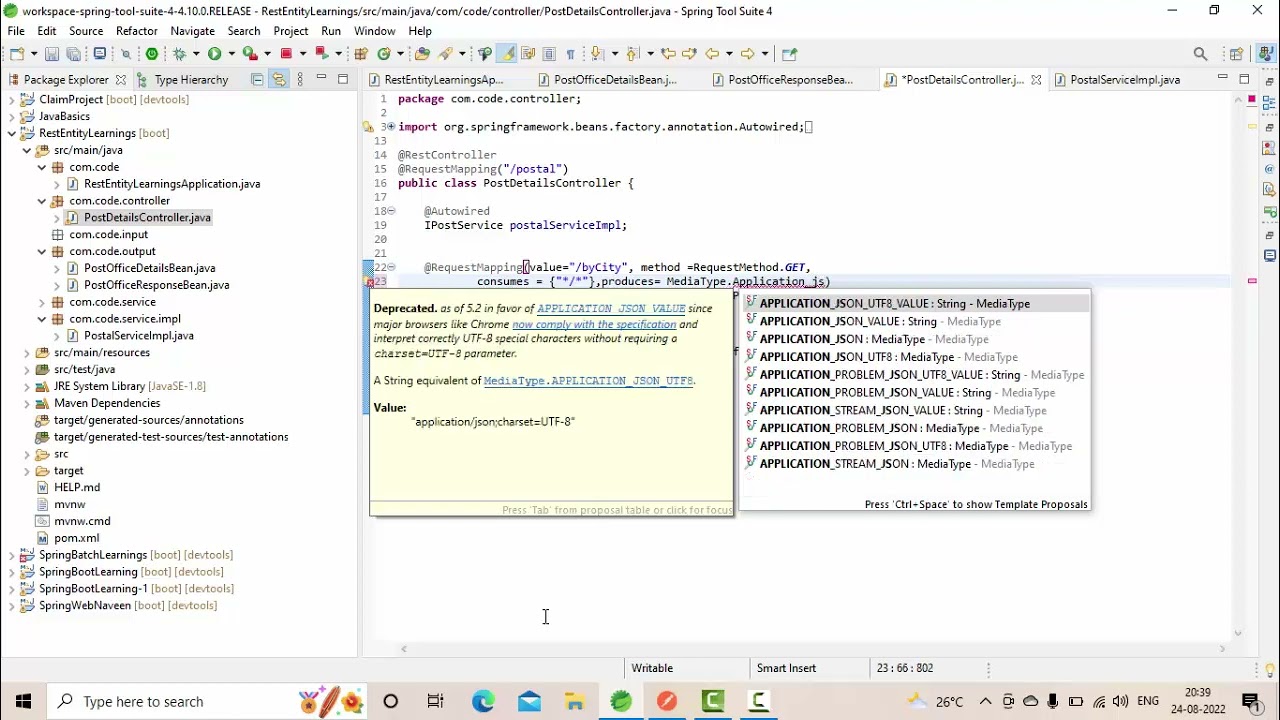Viewport: 1280px width, 720px height.
Task: Open File Explorer from the taskbar
Action: (x=575, y=701)
